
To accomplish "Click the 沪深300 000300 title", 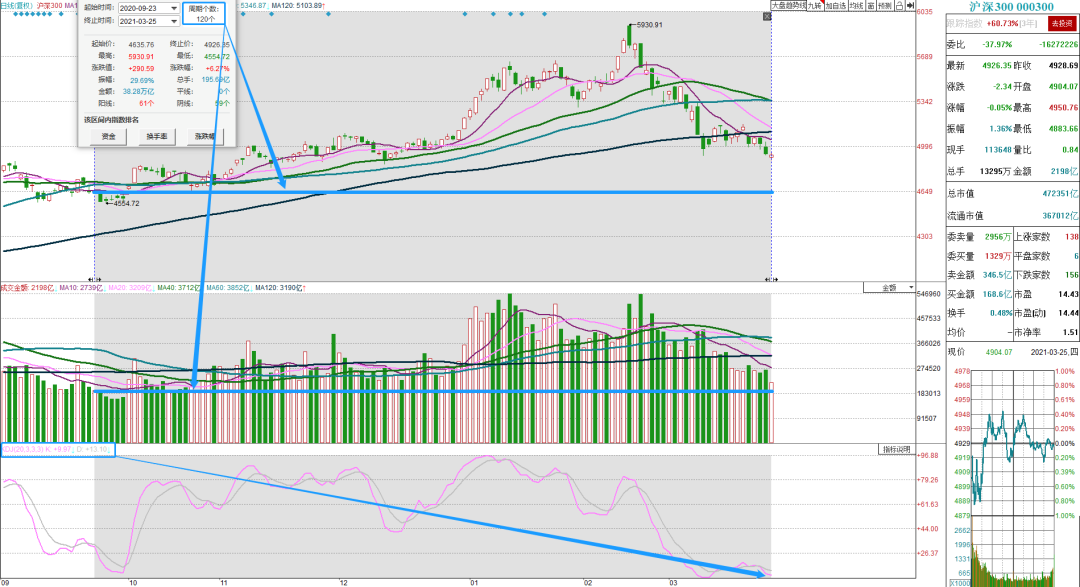I will click(1011, 7).
